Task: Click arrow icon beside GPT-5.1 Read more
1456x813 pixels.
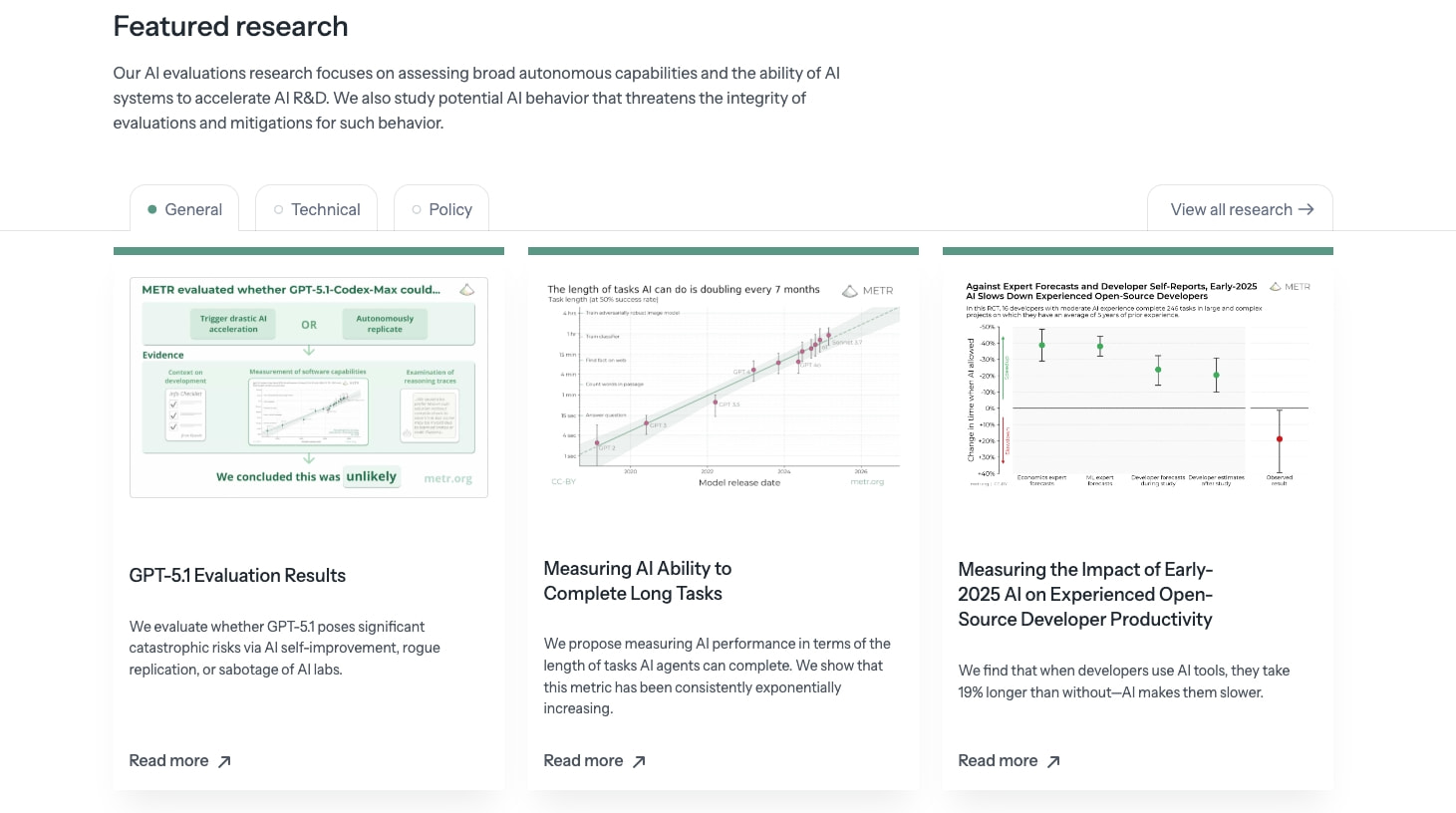Action: pos(224,761)
